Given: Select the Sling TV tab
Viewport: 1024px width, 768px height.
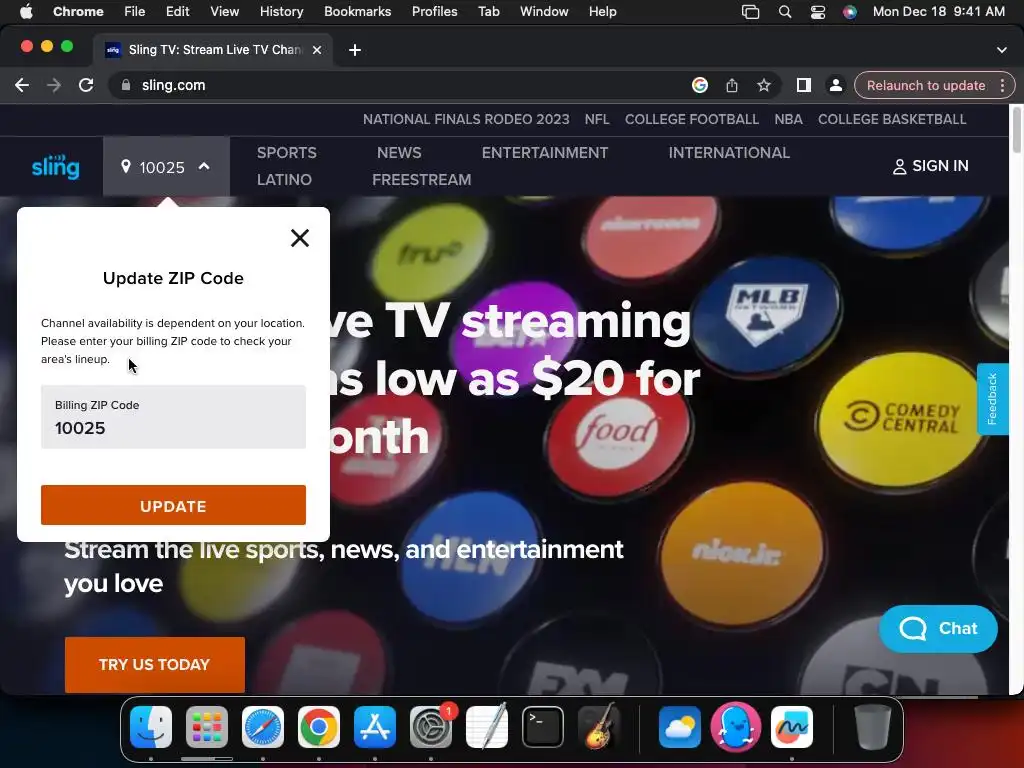Looking at the screenshot, I should (x=212, y=50).
